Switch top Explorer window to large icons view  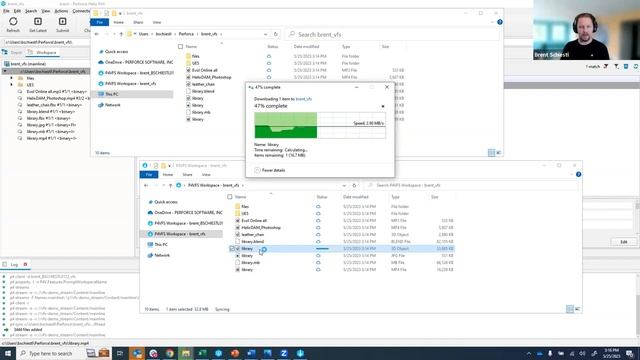point(498,153)
